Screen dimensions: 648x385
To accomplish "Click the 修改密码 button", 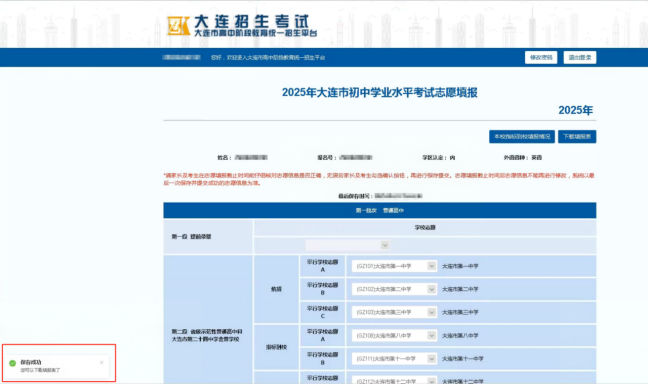I will 541,57.
